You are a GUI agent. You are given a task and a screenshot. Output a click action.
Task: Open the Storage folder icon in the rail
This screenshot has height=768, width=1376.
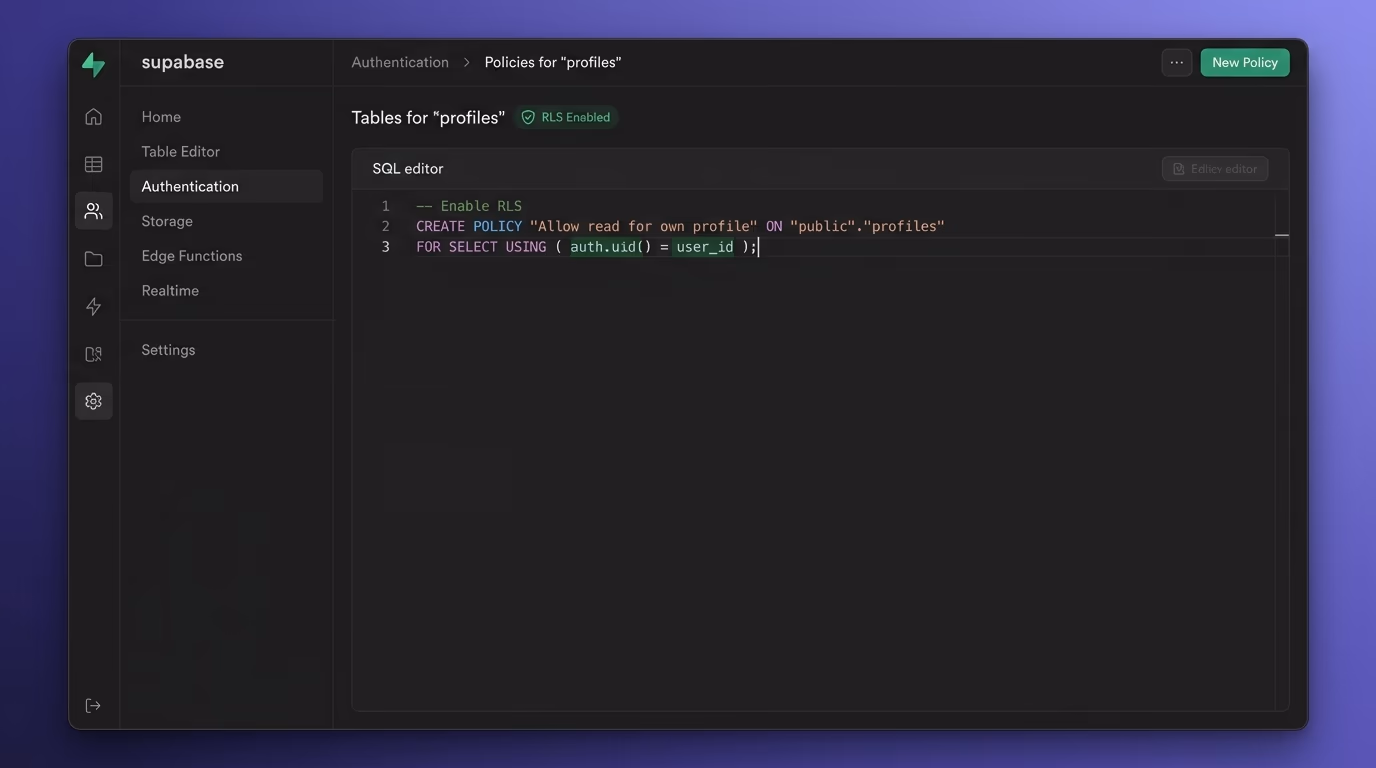point(93,259)
